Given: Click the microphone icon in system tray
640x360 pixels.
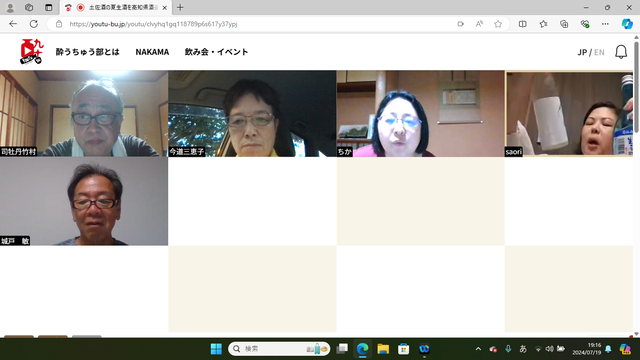Looking at the screenshot, I should 508,349.
